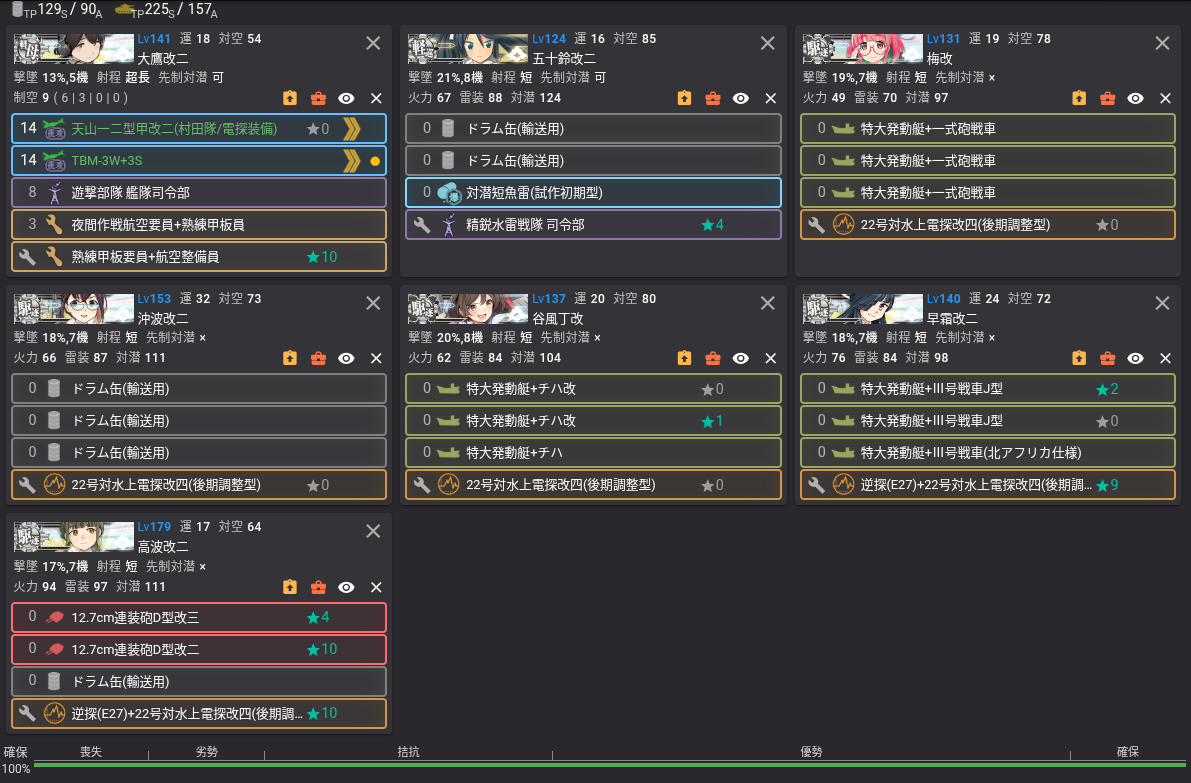Click red toolbox icon on 大鷹改二 card
The height and width of the screenshot is (783, 1191).
point(318,98)
